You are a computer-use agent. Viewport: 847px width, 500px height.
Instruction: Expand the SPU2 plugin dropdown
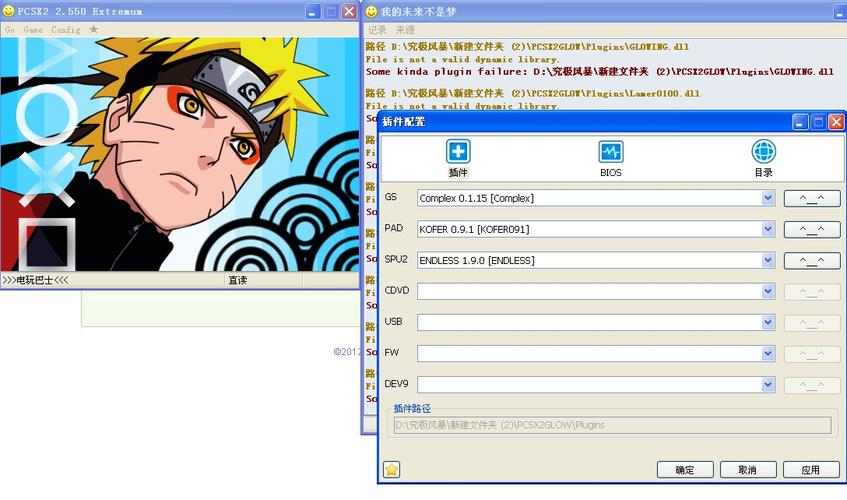pos(768,260)
